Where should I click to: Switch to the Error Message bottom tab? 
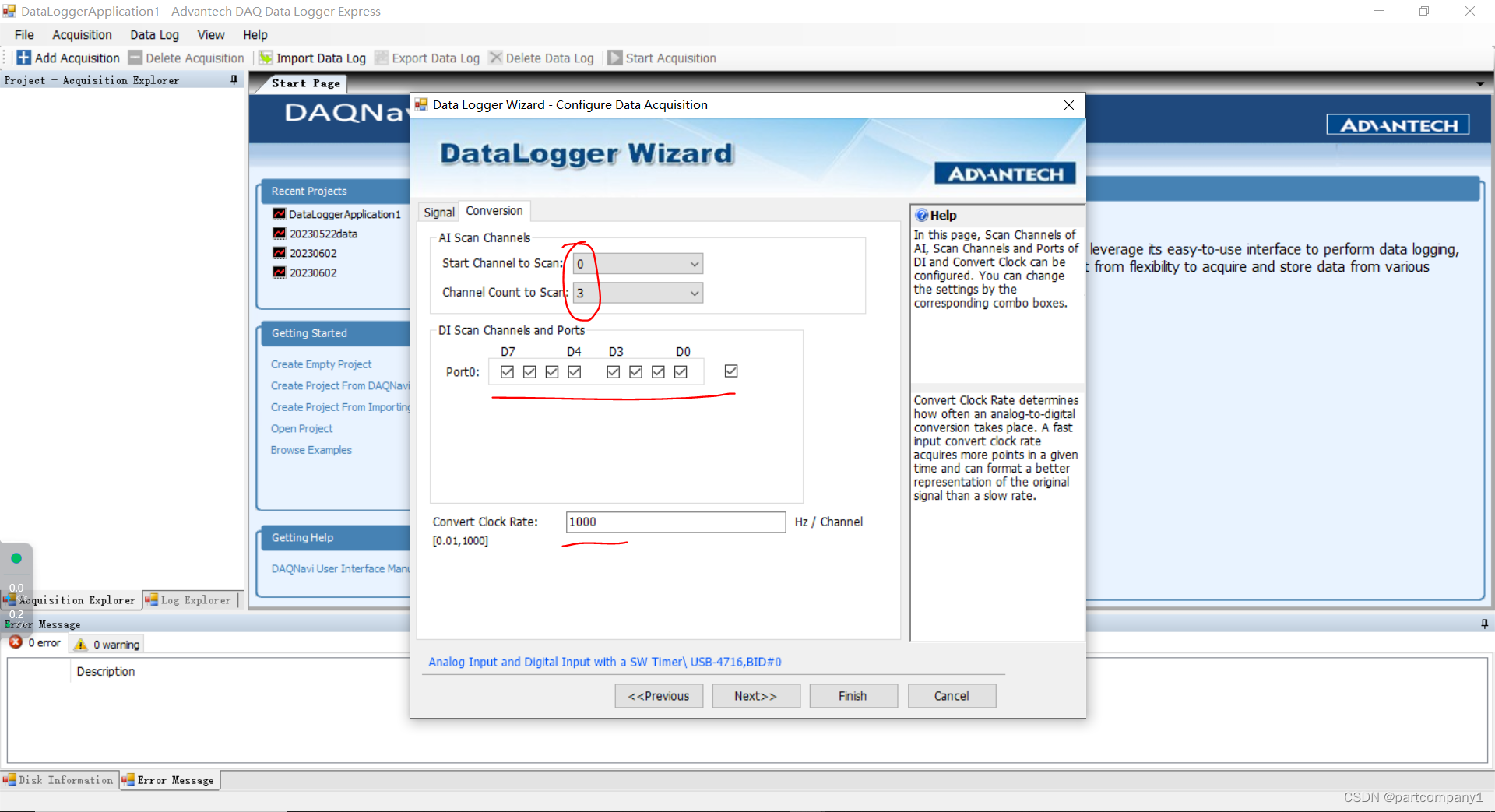170,780
